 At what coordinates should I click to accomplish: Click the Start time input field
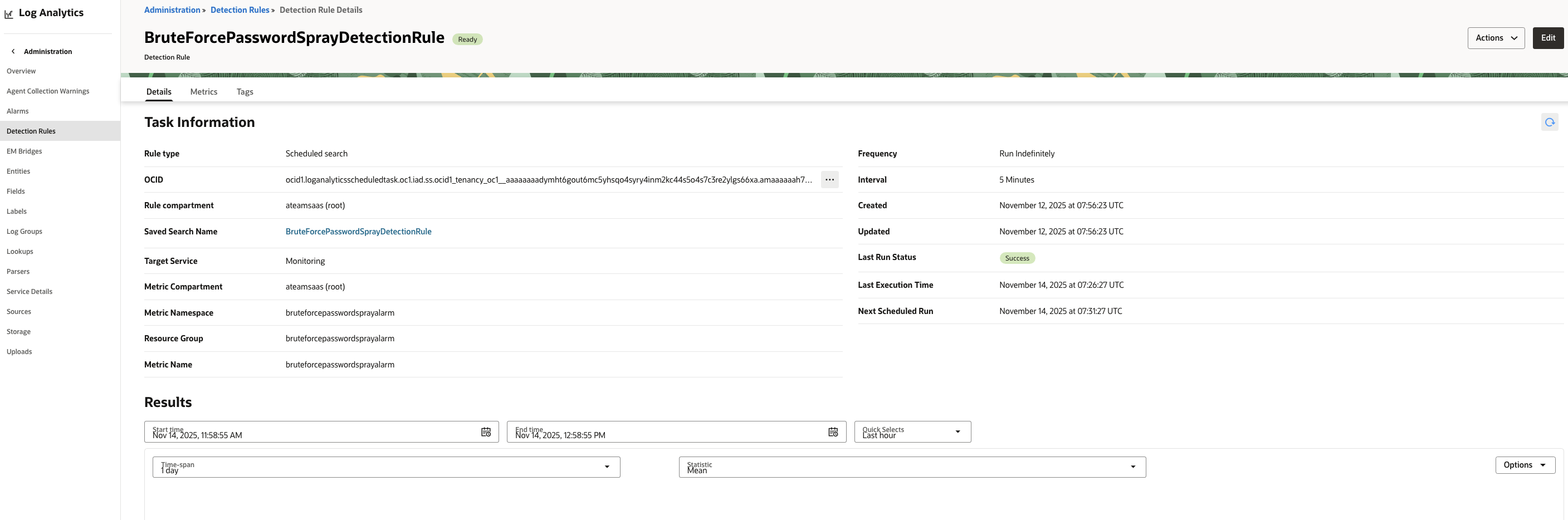(321, 432)
